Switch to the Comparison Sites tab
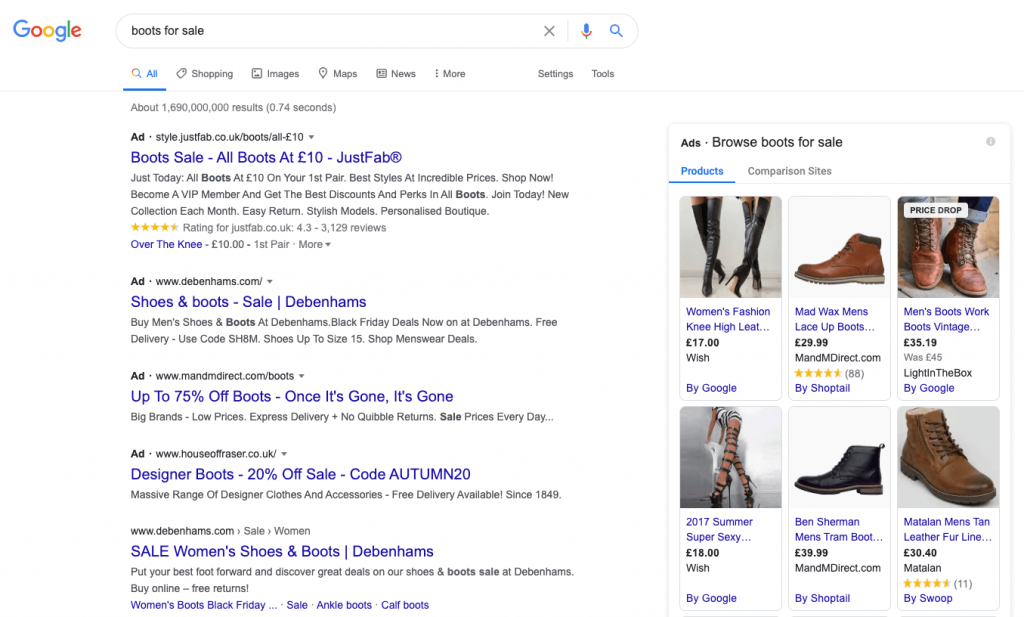This screenshot has width=1024, height=617. pos(790,171)
